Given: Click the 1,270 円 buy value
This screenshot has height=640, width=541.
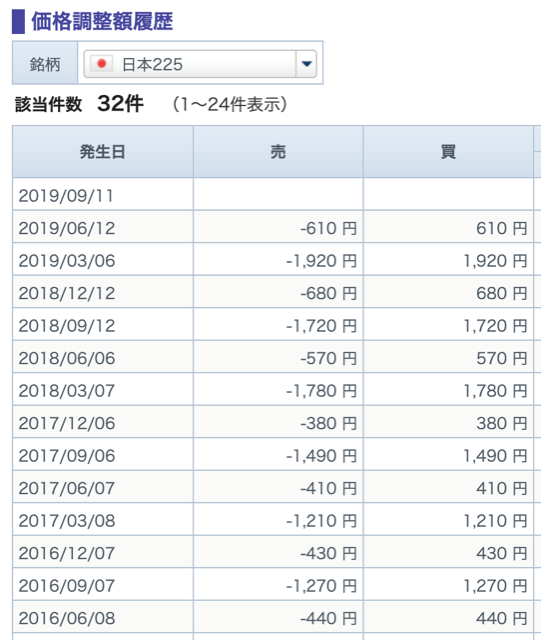Looking at the screenshot, I should [495, 586].
